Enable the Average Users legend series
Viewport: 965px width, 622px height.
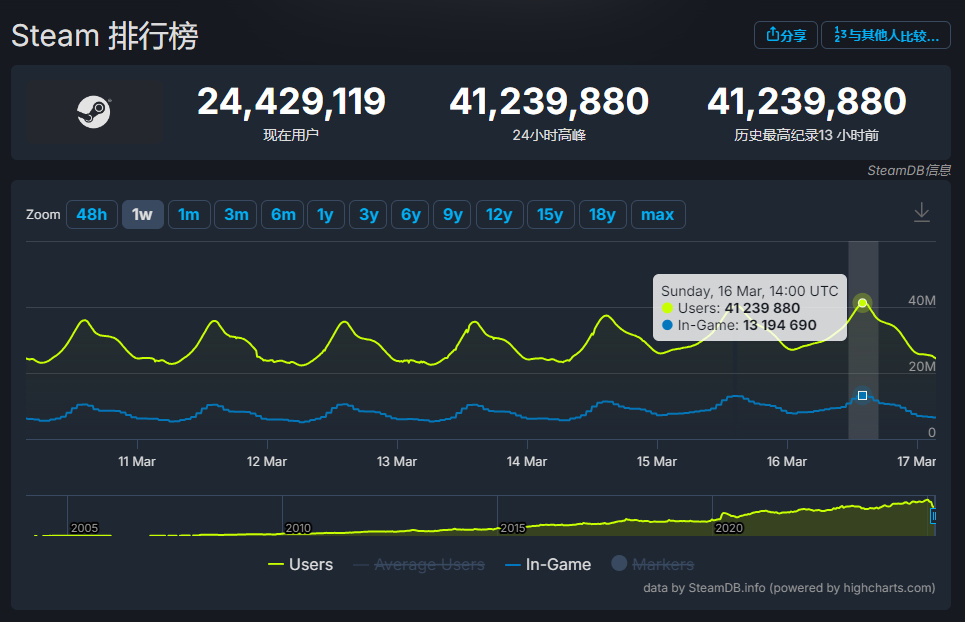[419, 564]
